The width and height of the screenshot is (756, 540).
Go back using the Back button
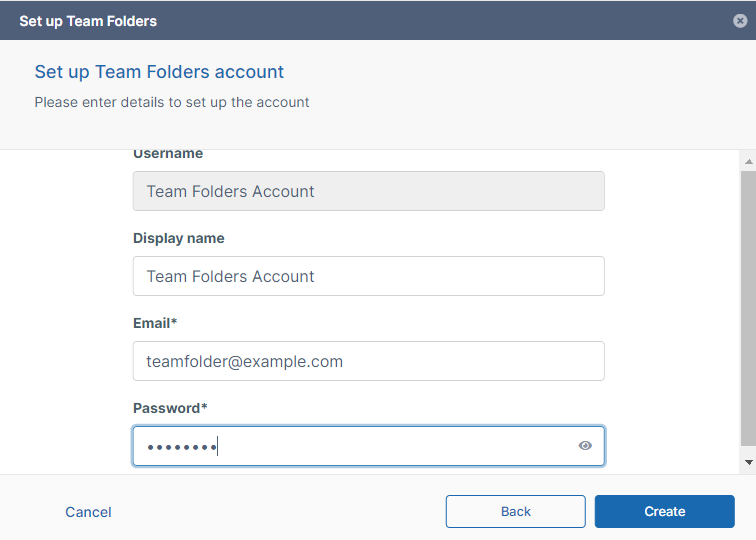click(x=515, y=511)
